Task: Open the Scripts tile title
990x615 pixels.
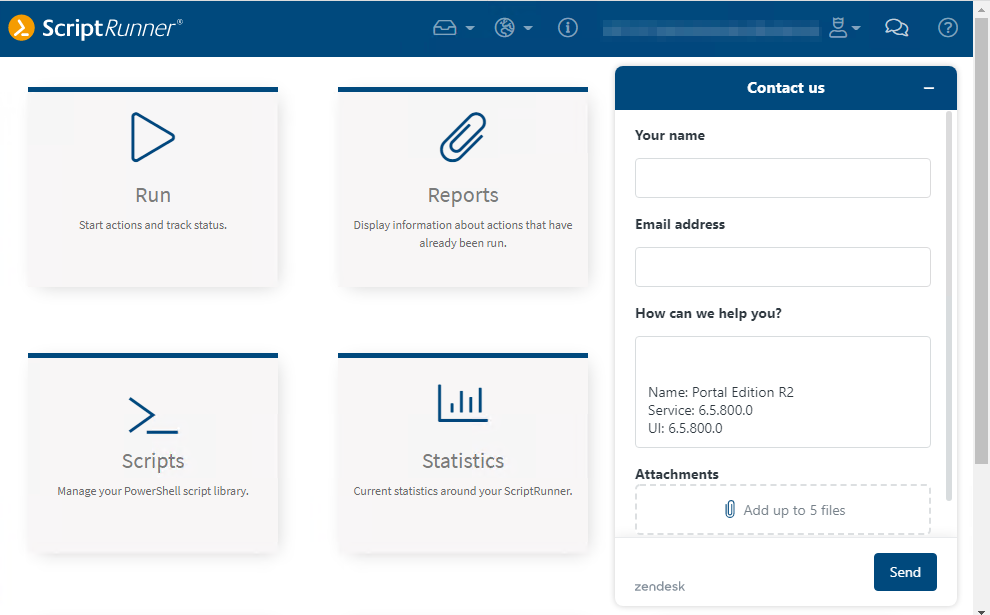Action: click(x=153, y=461)
